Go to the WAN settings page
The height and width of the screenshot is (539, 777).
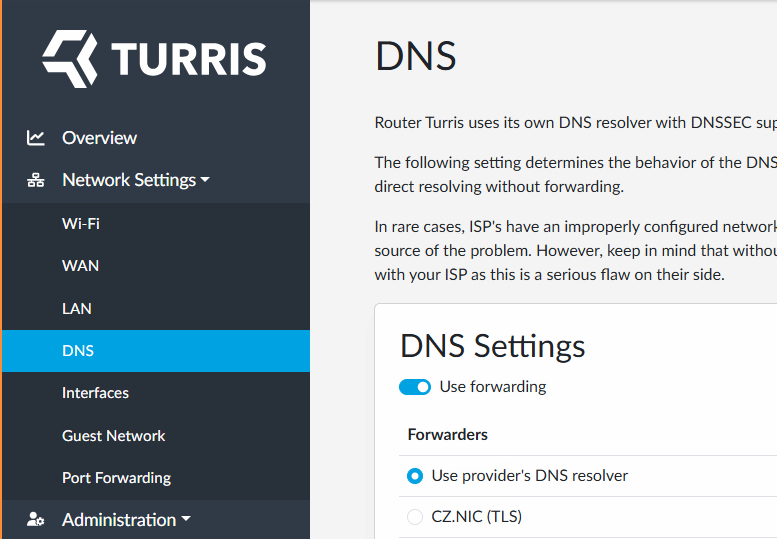coord(156,266)
